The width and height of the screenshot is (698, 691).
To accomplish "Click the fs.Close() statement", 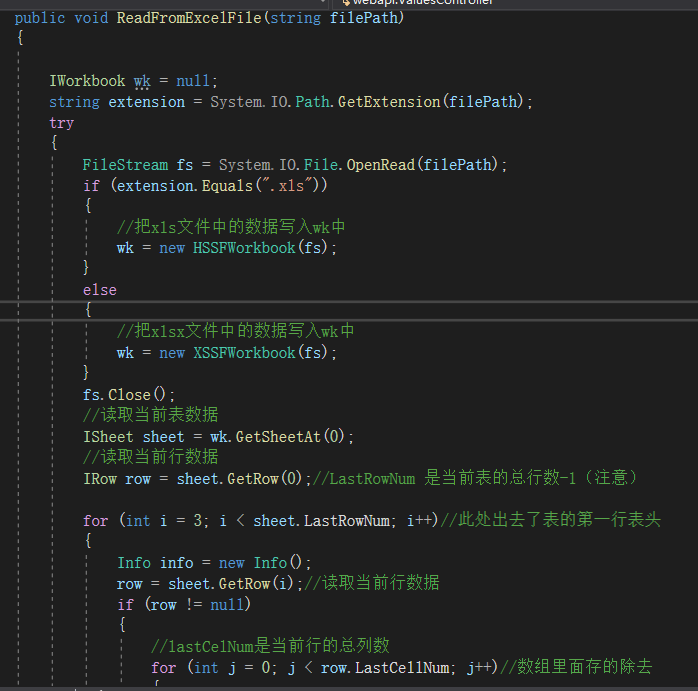I will [x=129, y=395].
